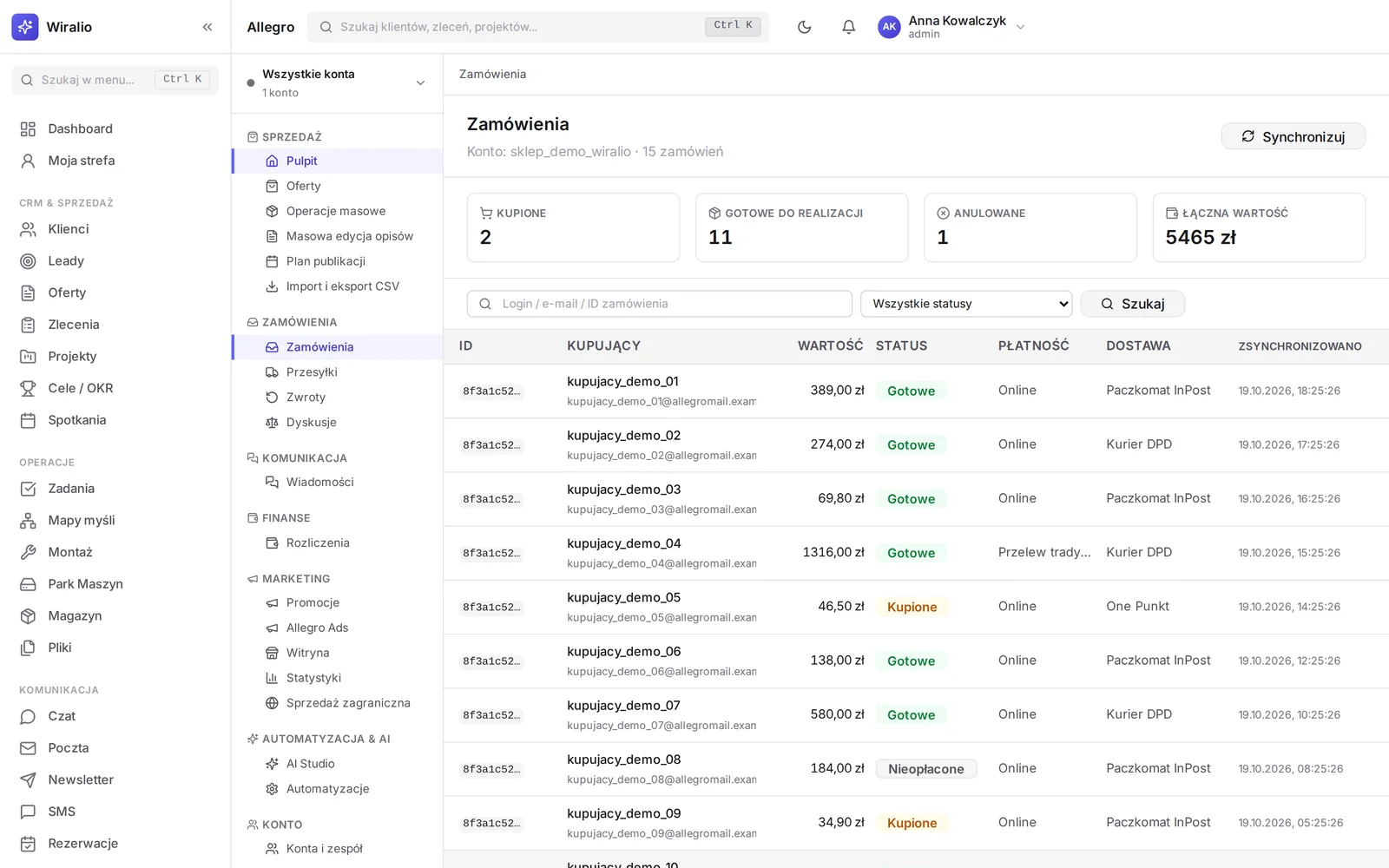Select Przesyłki under Zamówienia
Screen dimensions: 1389x868
pyautogui.click(x=338, y=372)
